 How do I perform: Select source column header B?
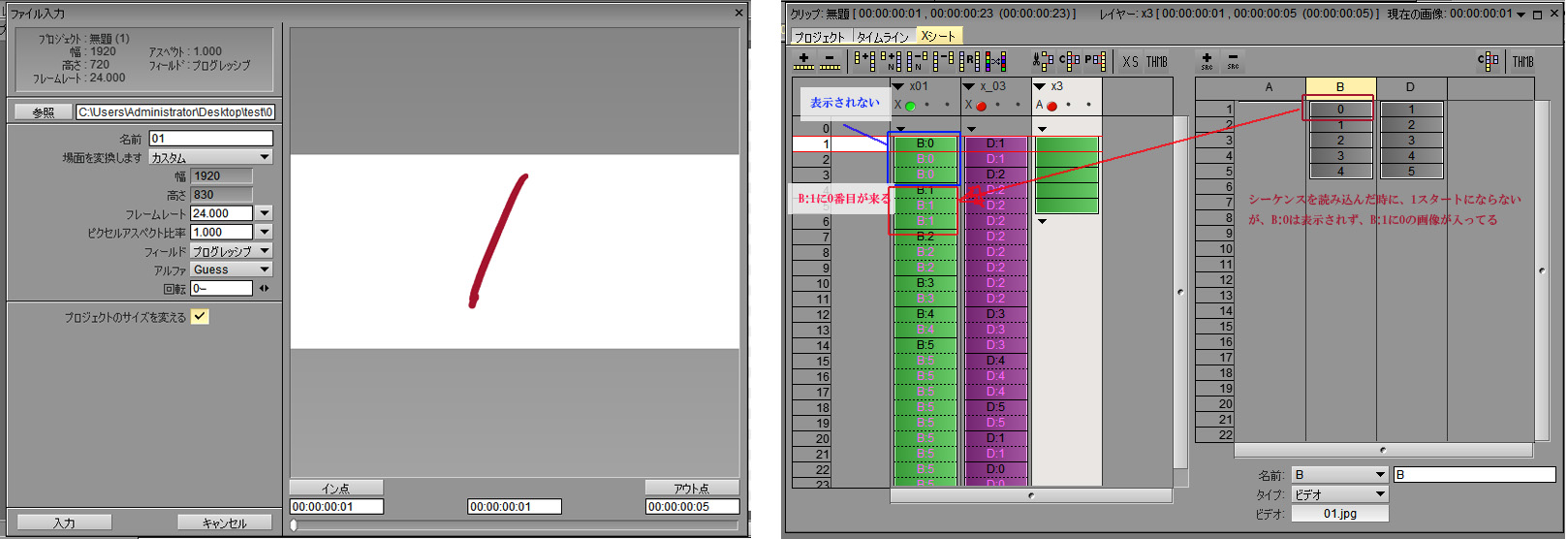coord(1340,87)
